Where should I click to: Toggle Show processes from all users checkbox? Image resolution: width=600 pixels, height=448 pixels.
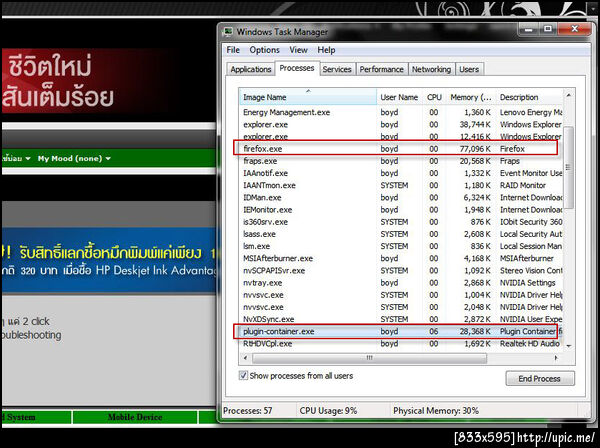coord(243,375)
